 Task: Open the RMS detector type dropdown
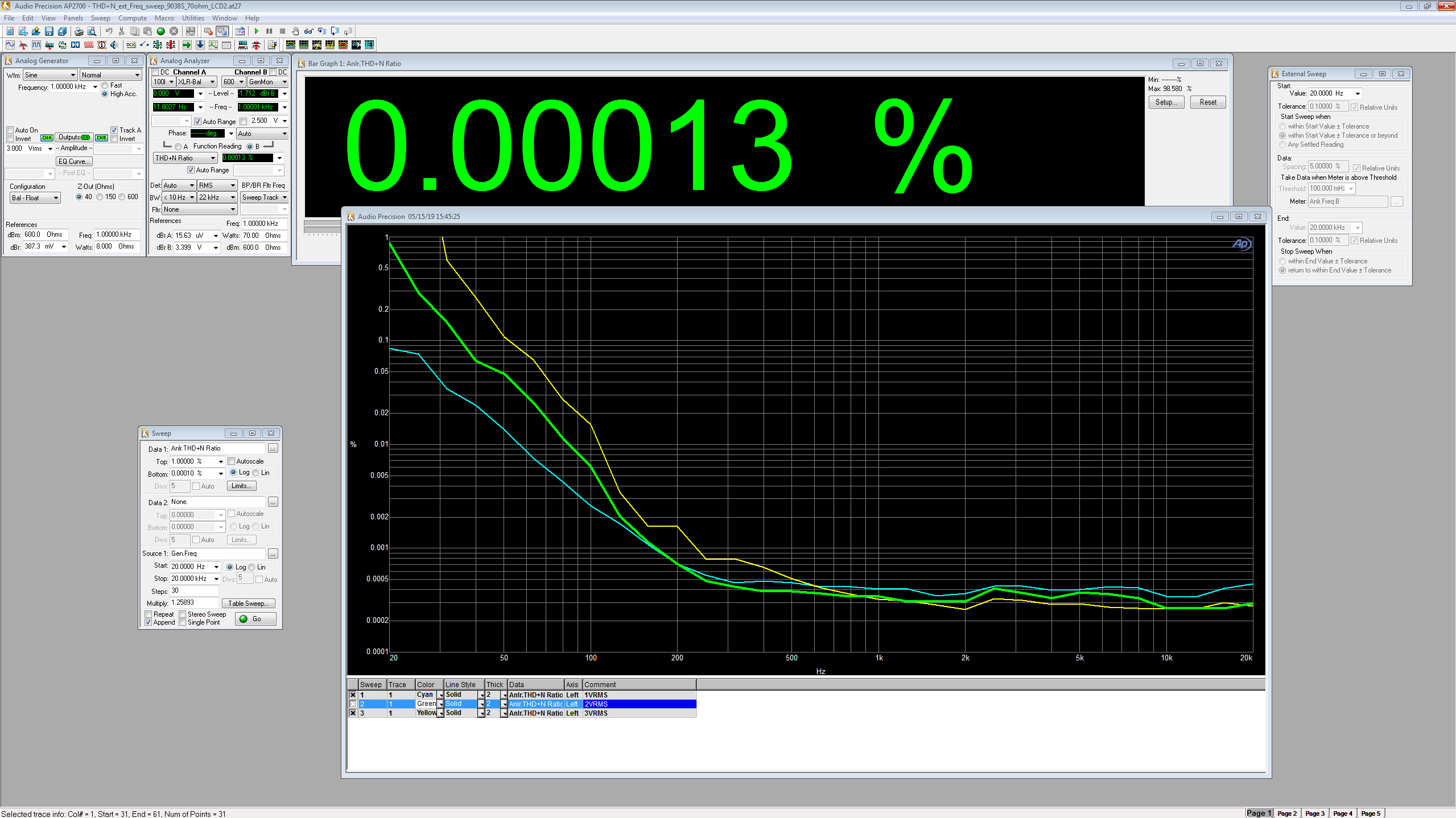tap(217, 185)
